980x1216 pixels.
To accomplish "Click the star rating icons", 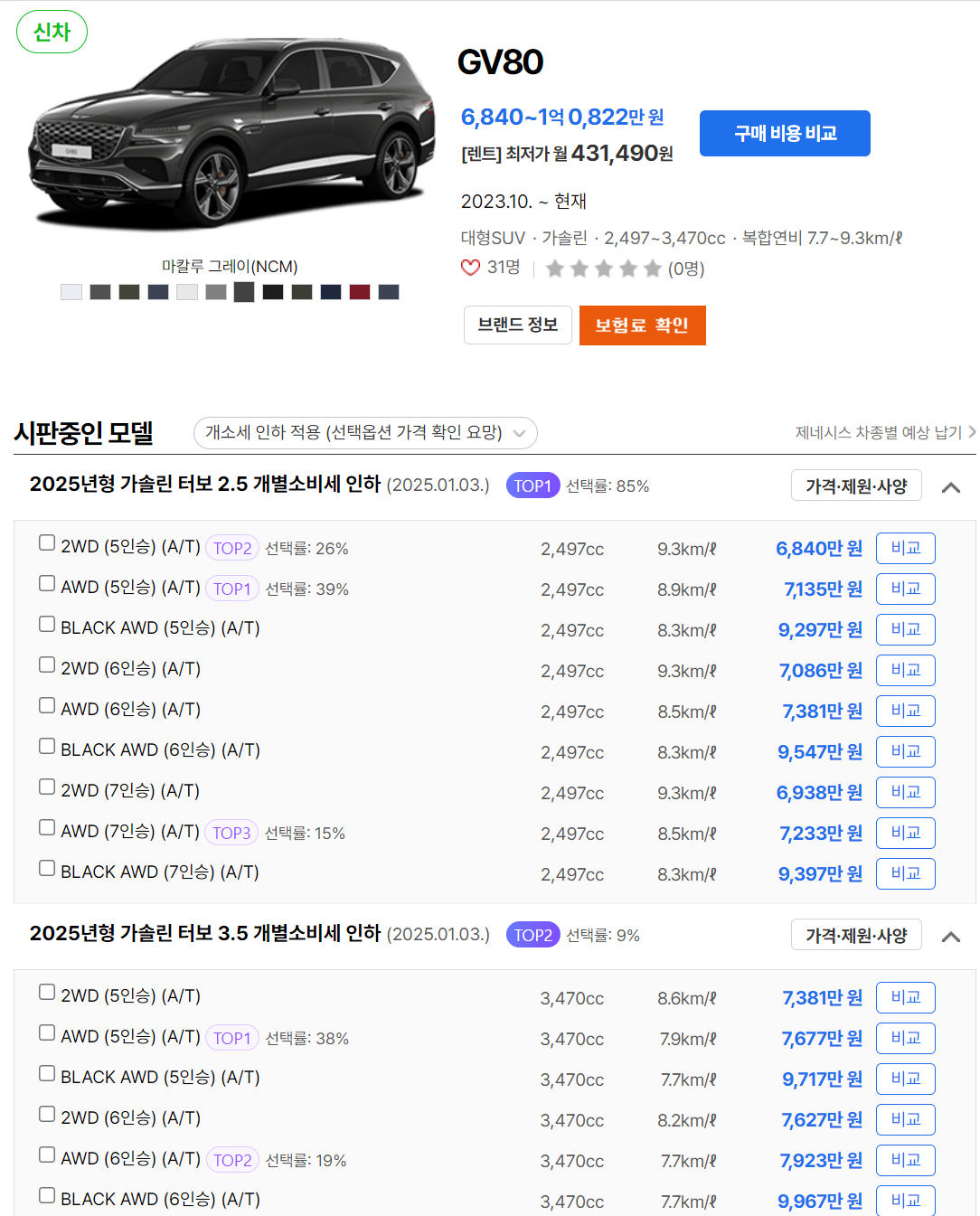I will (604, 269).
